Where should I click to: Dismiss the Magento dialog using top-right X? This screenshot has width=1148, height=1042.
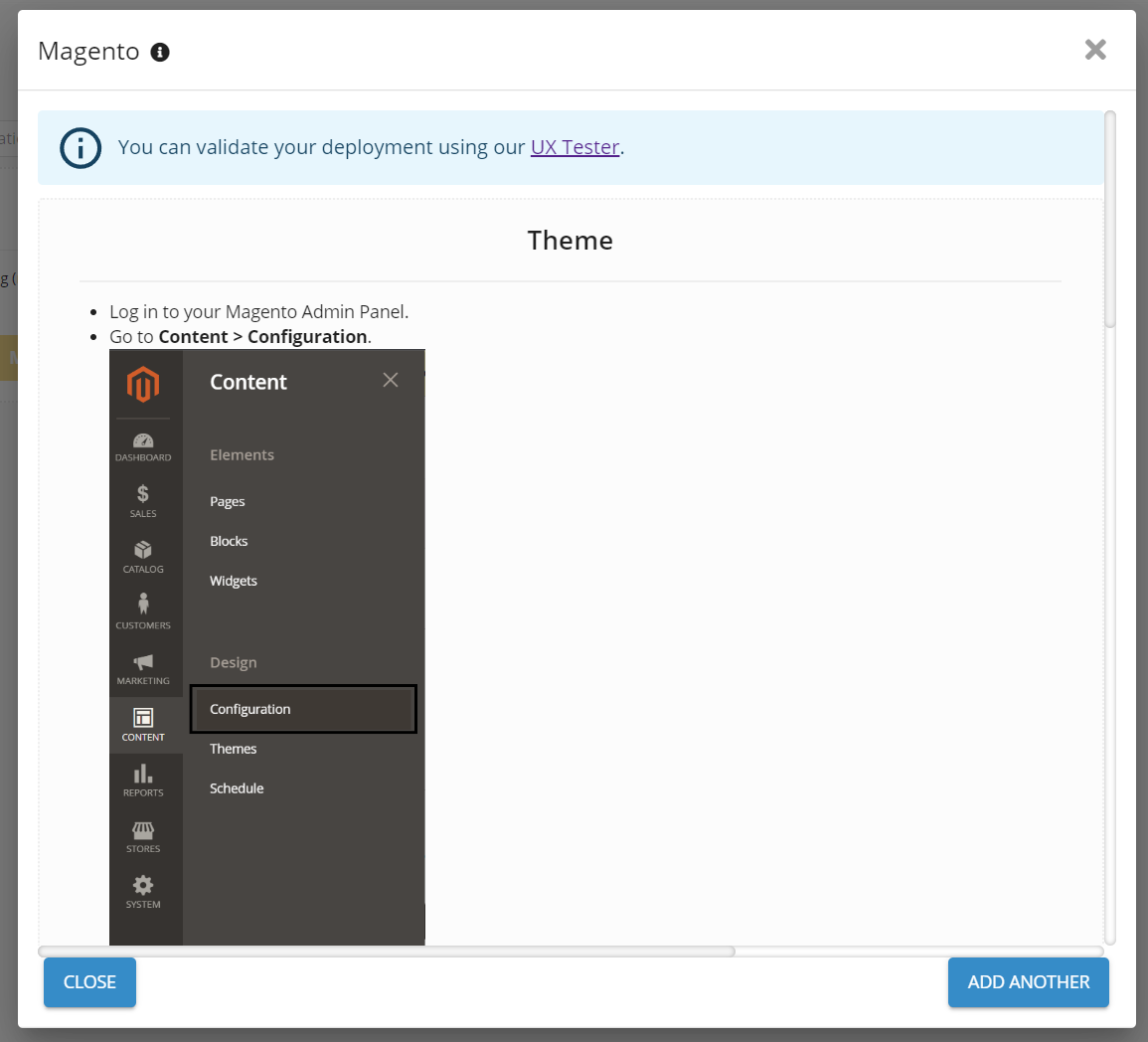point(1095,50)
